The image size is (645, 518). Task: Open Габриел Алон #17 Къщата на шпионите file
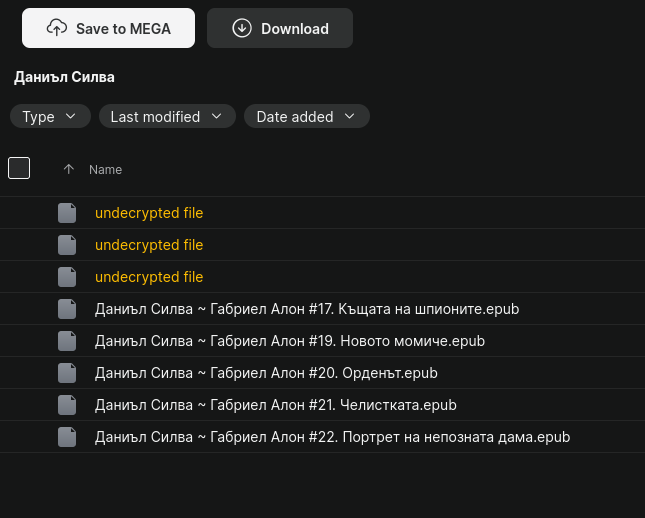coord(307,309)
